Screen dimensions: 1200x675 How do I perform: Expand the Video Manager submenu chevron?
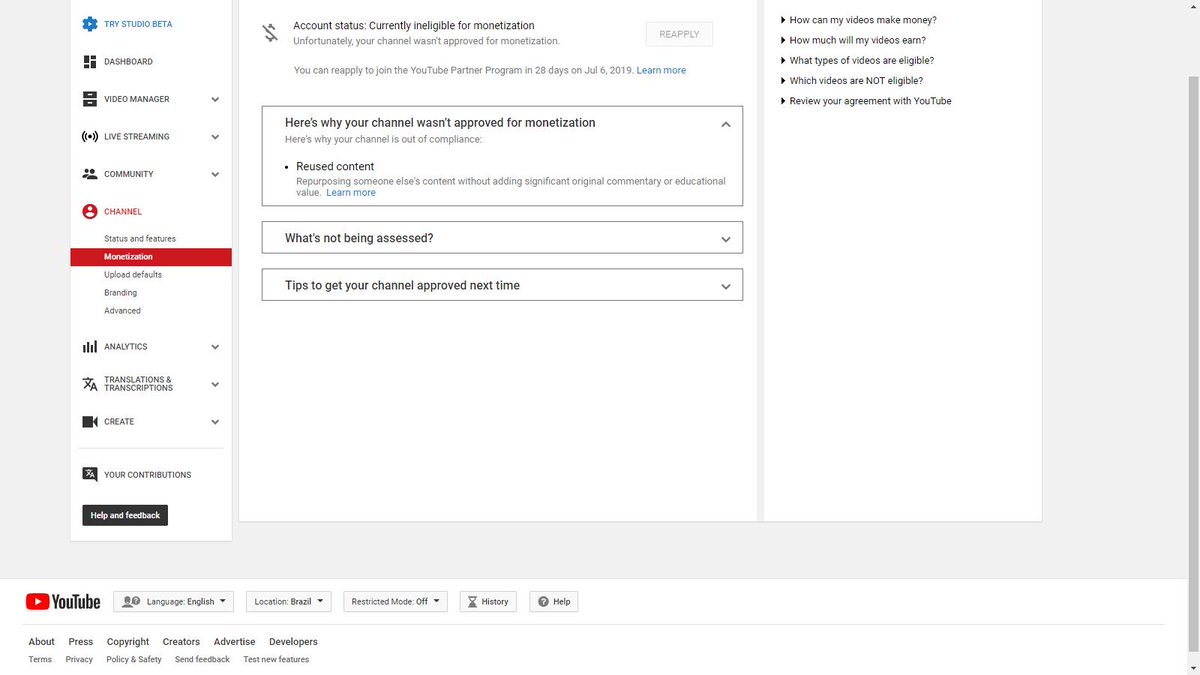tap(215, 100)
